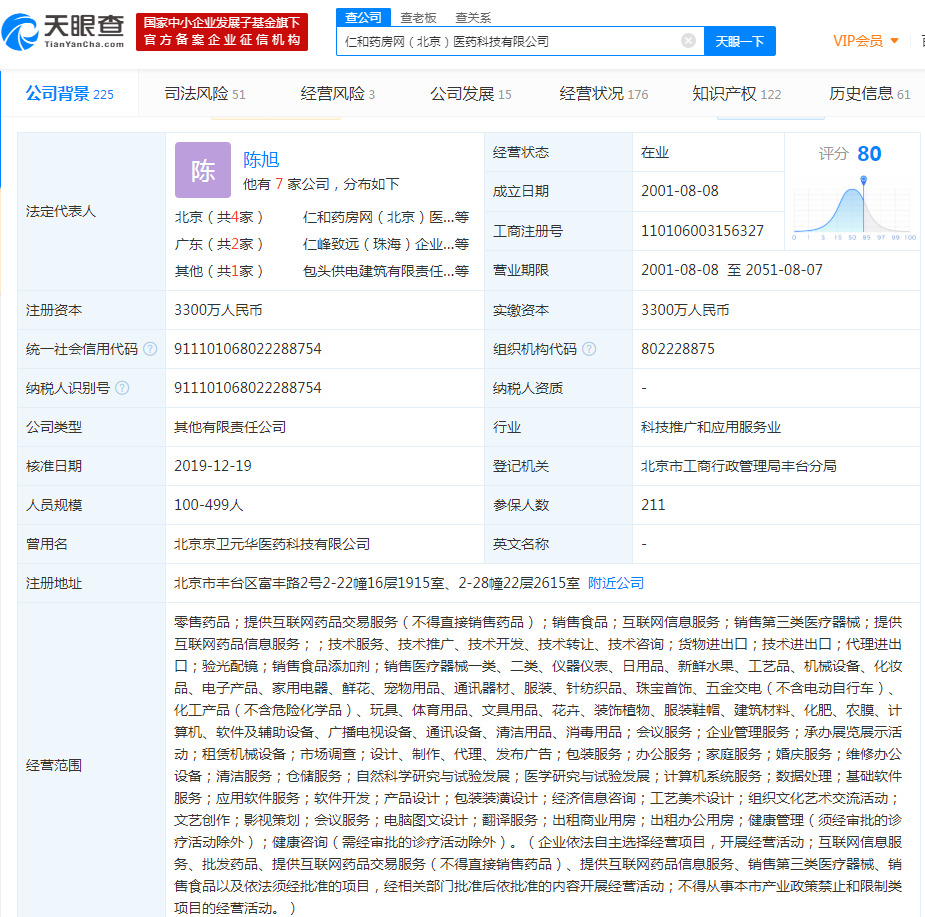Select 工商注册号 value 110106003156327
Image resolution: width=925 pixels, height=917 pixels.
702,231
